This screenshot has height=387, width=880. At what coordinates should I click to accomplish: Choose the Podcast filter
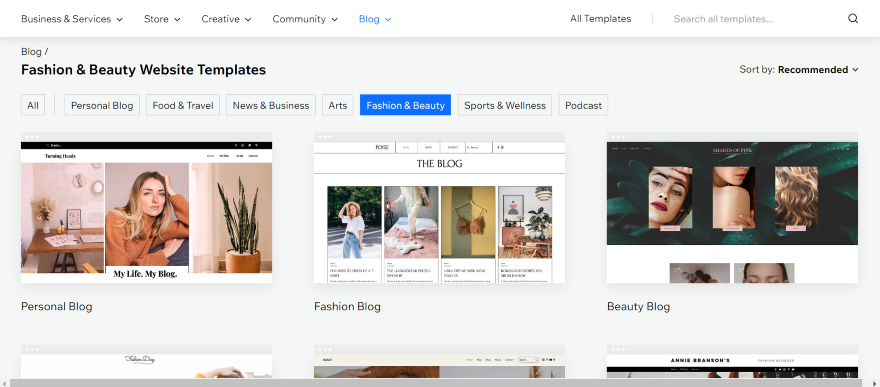click(x=583, y=105)
